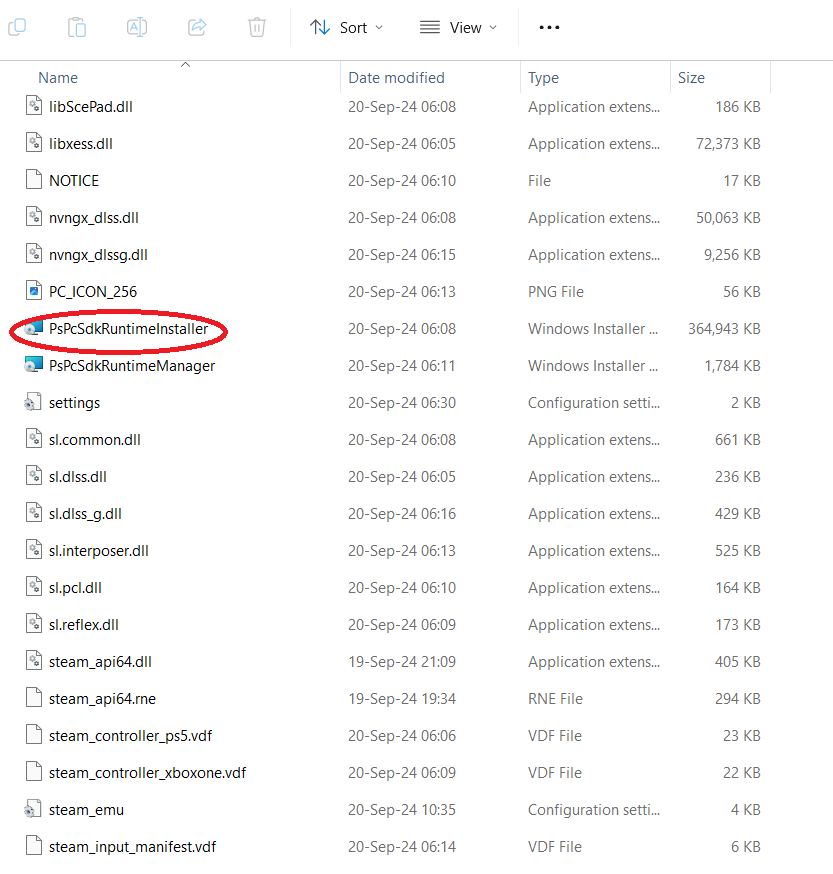Screen dimensions: 833x874
Task: Click the RNE File type cell
Action: (555, 699)
